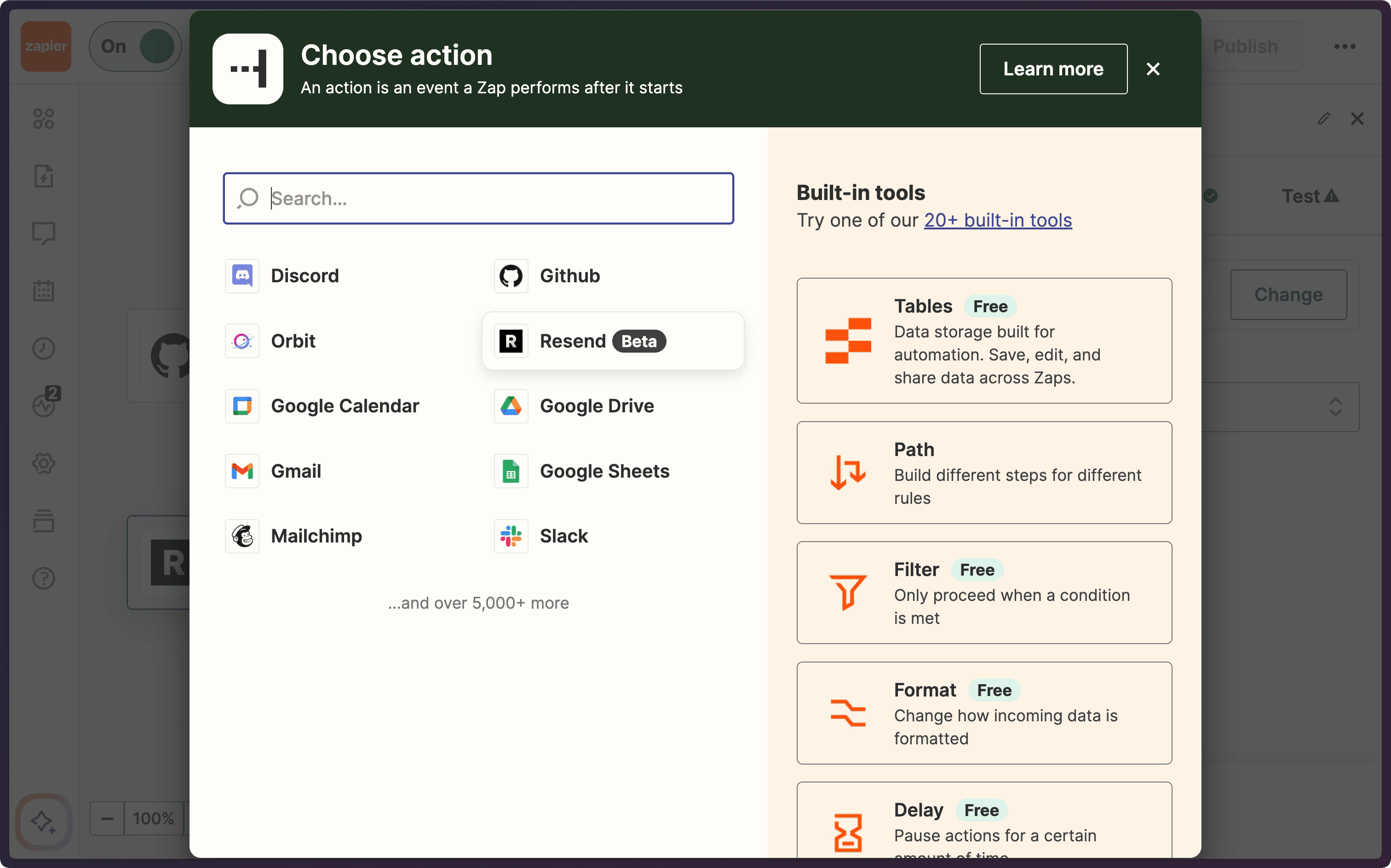Open the Format built-in tool
The width and height of the screenshot is (1391, 868).
coord(983,713)
